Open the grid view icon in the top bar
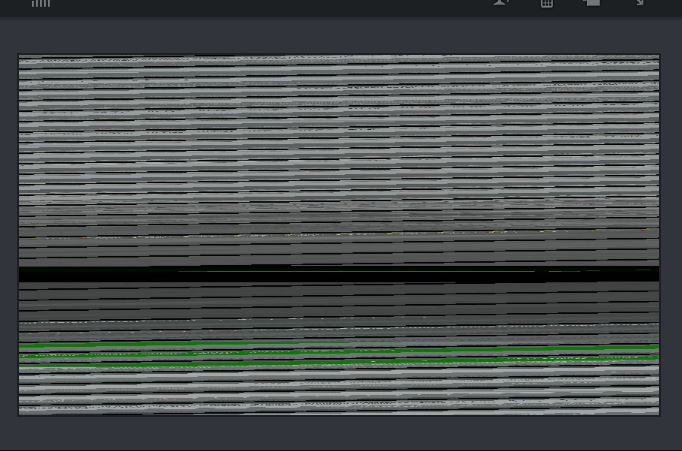Screen dimensions: 682x451 (547, 3)
